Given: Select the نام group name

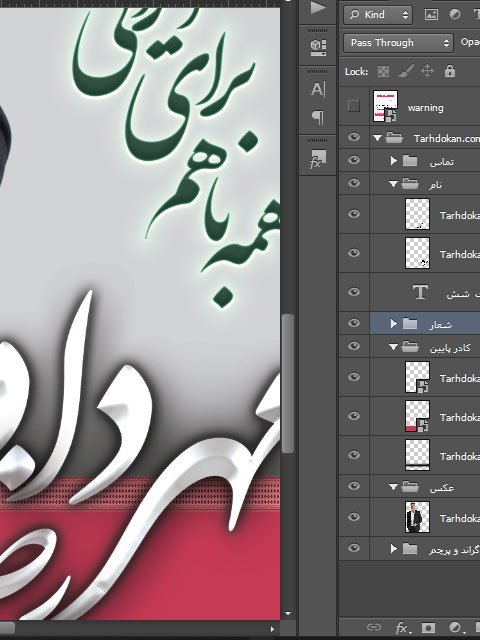Looking at the screenshot, I should pyautogui.click(x=436, y=185).
